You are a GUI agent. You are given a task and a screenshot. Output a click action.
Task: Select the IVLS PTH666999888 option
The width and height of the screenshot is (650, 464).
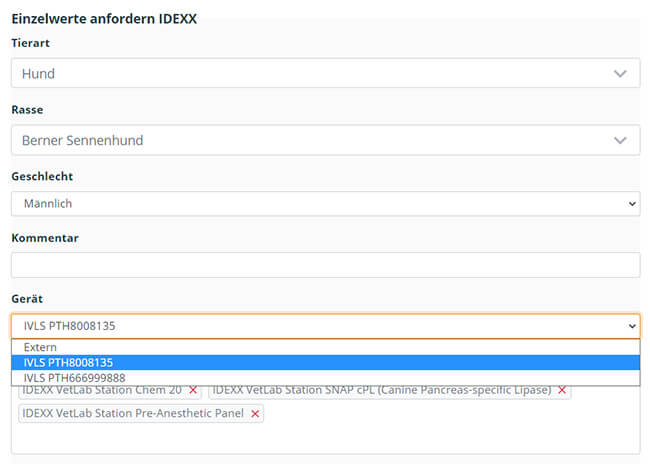(325, 378)
